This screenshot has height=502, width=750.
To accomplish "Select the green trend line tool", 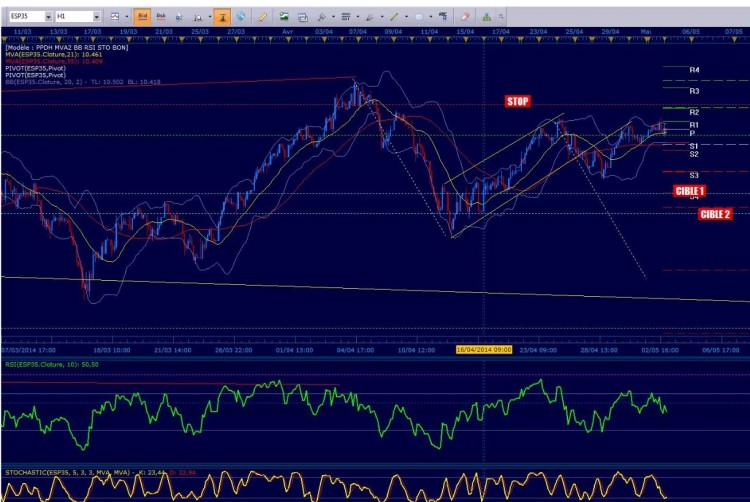I will tap(394, 17).
